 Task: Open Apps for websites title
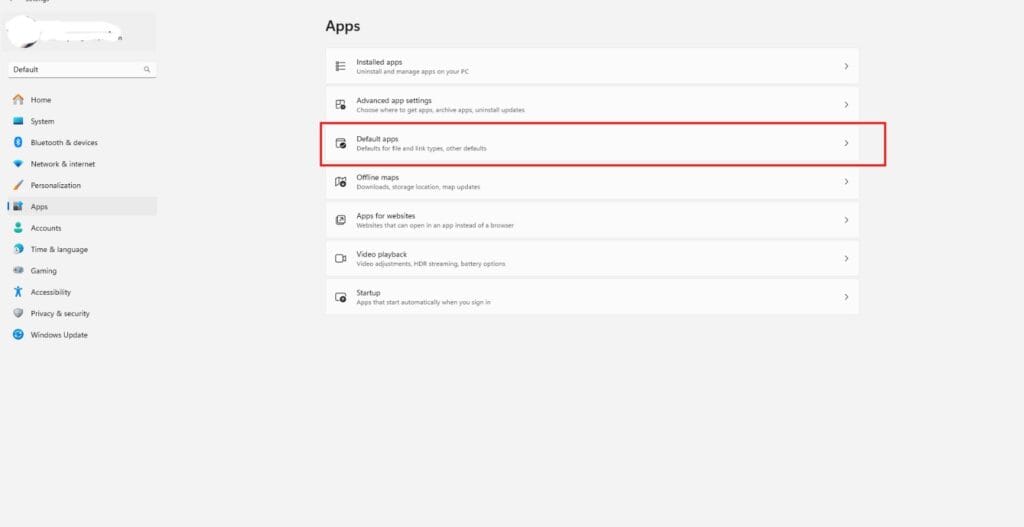tap(386, 216)
